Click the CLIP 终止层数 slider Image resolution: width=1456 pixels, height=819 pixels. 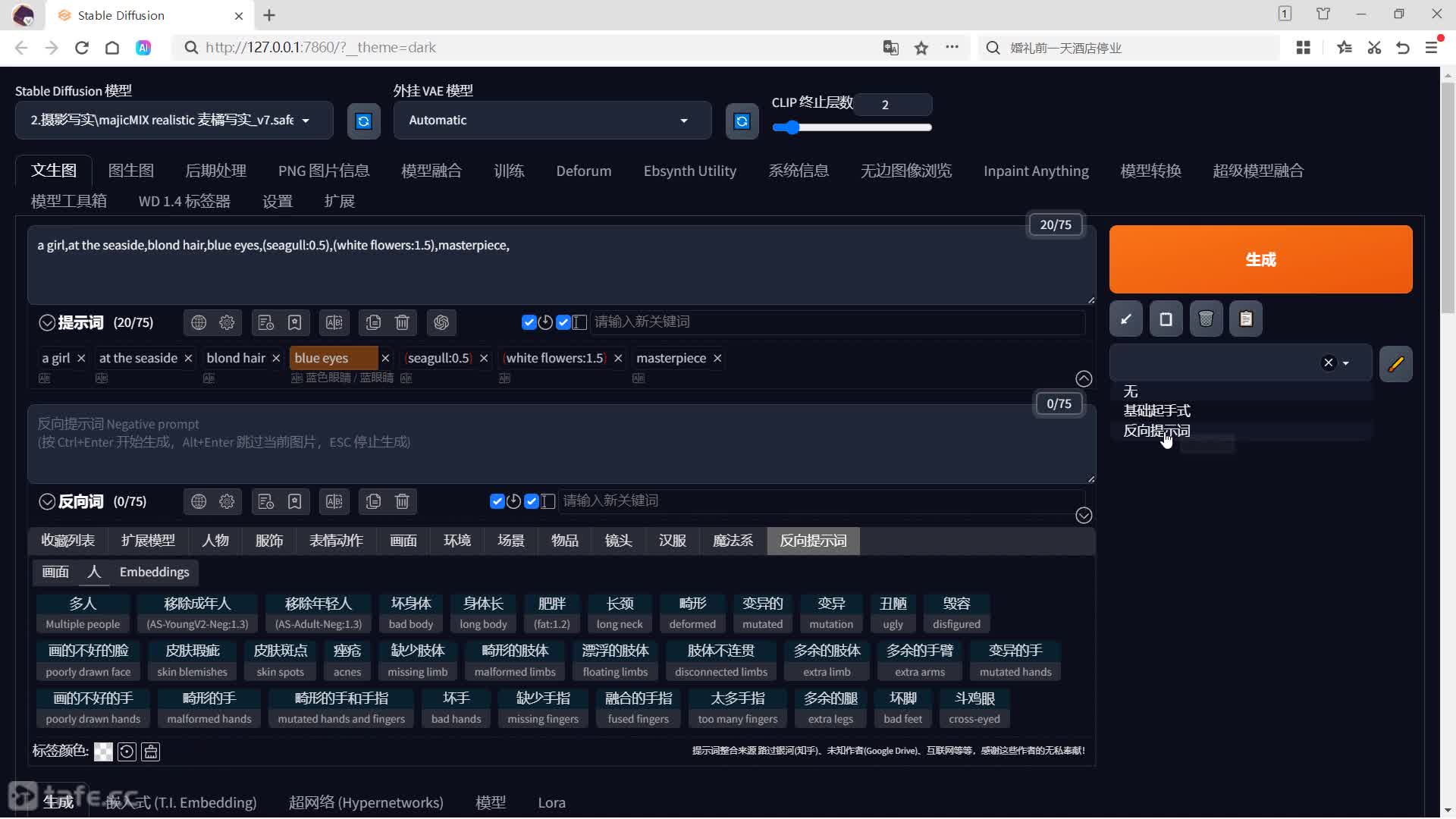click(852, 127)
